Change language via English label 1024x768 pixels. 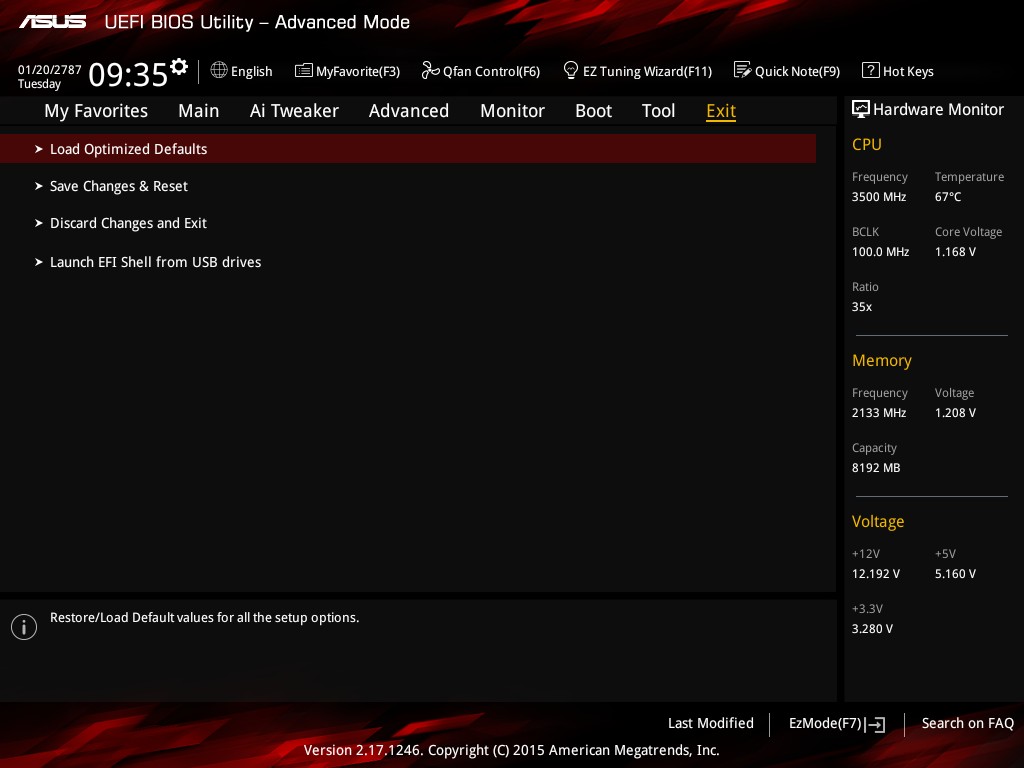click(251, 71)
